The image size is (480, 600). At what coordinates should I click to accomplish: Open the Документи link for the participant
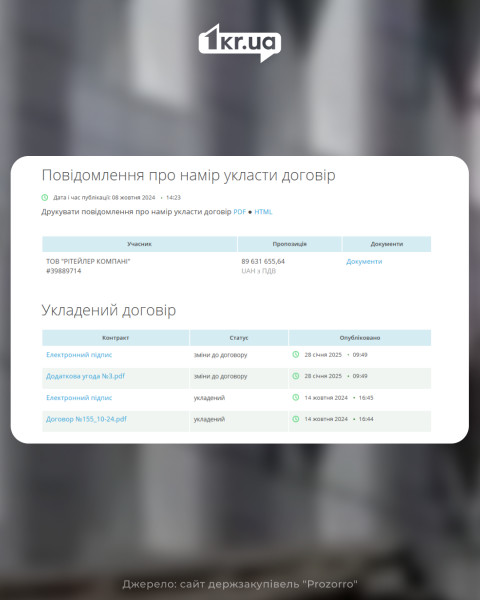pos(364,261)
